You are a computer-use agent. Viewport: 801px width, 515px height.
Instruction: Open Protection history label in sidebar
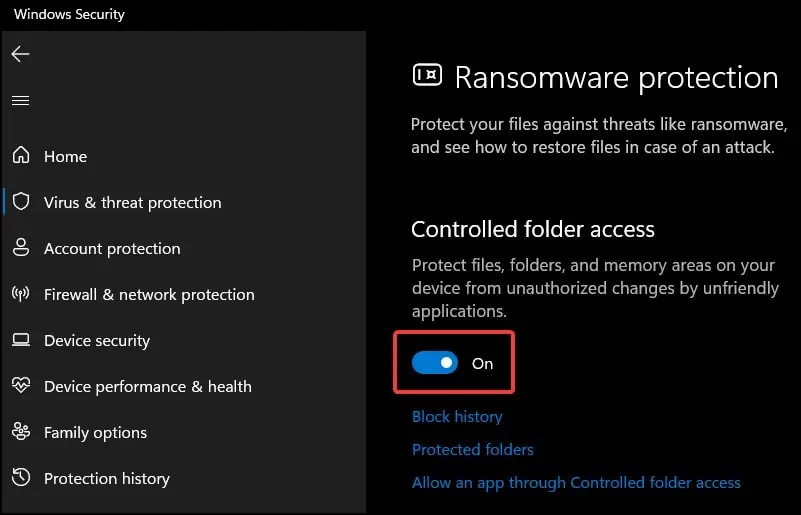(x=107, y=478)
